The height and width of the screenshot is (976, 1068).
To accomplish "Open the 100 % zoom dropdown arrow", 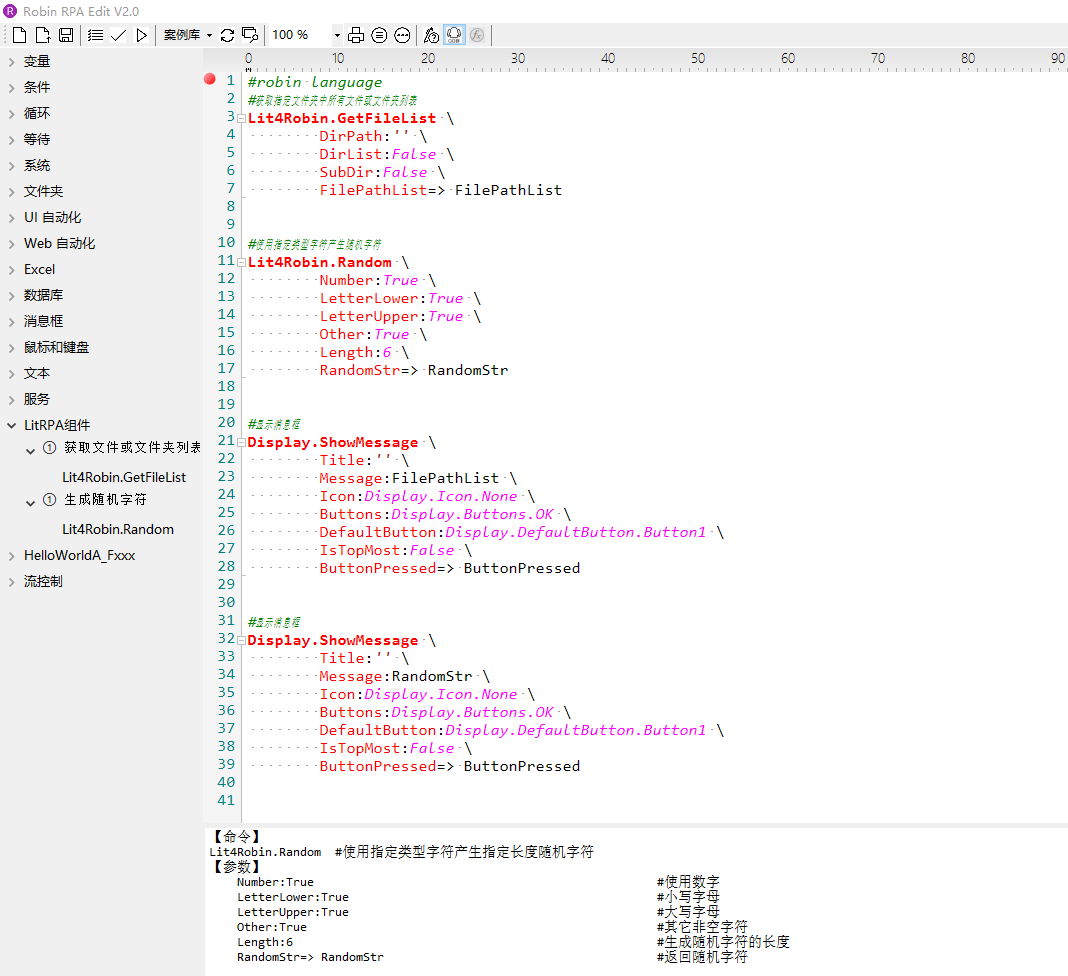I will [x=336, y=35].
